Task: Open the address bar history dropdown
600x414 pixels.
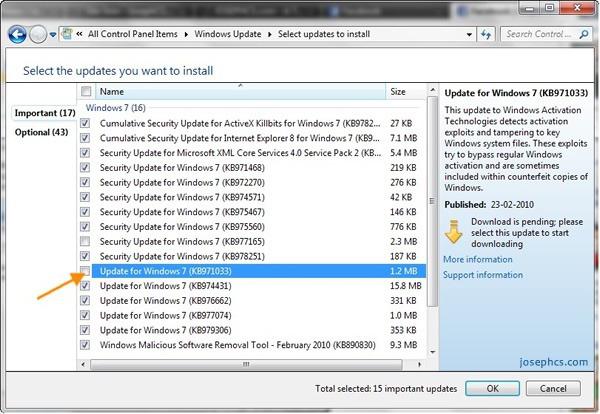Action: click(469, 34)
